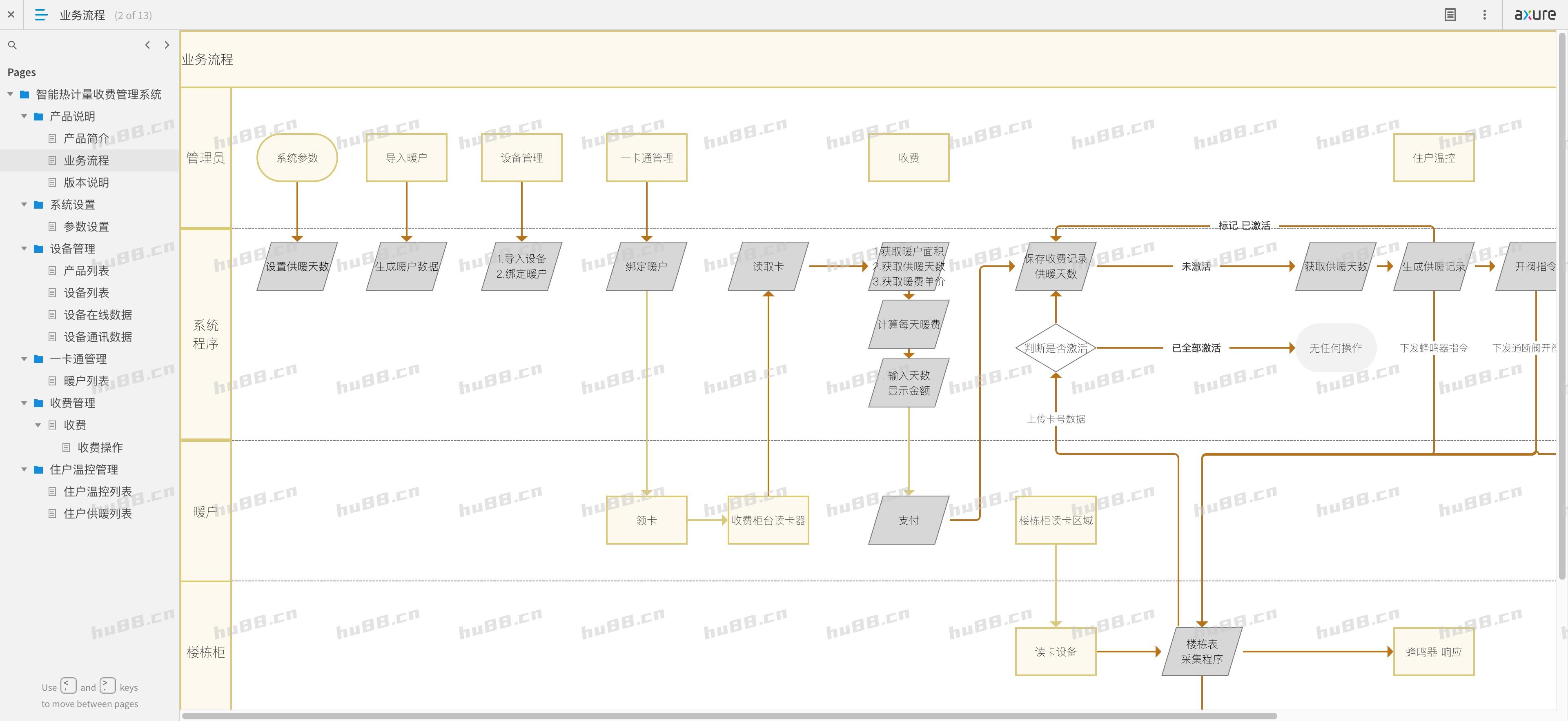This screenshot has width=1568, height=721.
Task: Go to next page with right chevron
Action: pyautogui.click(x=167, y=45)
